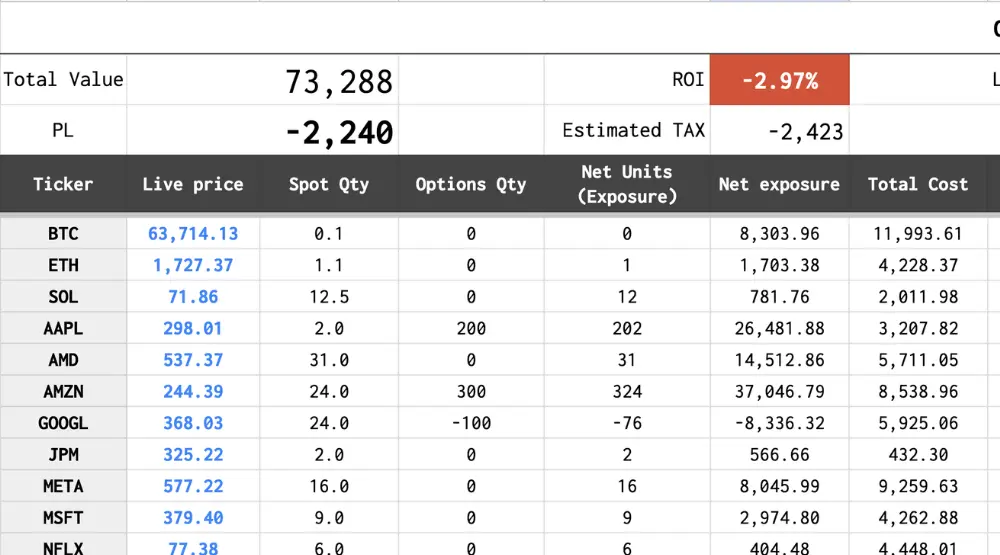Click AMD live price 537.37
The height and width of the screenshot is (555, 1000).
193,360
